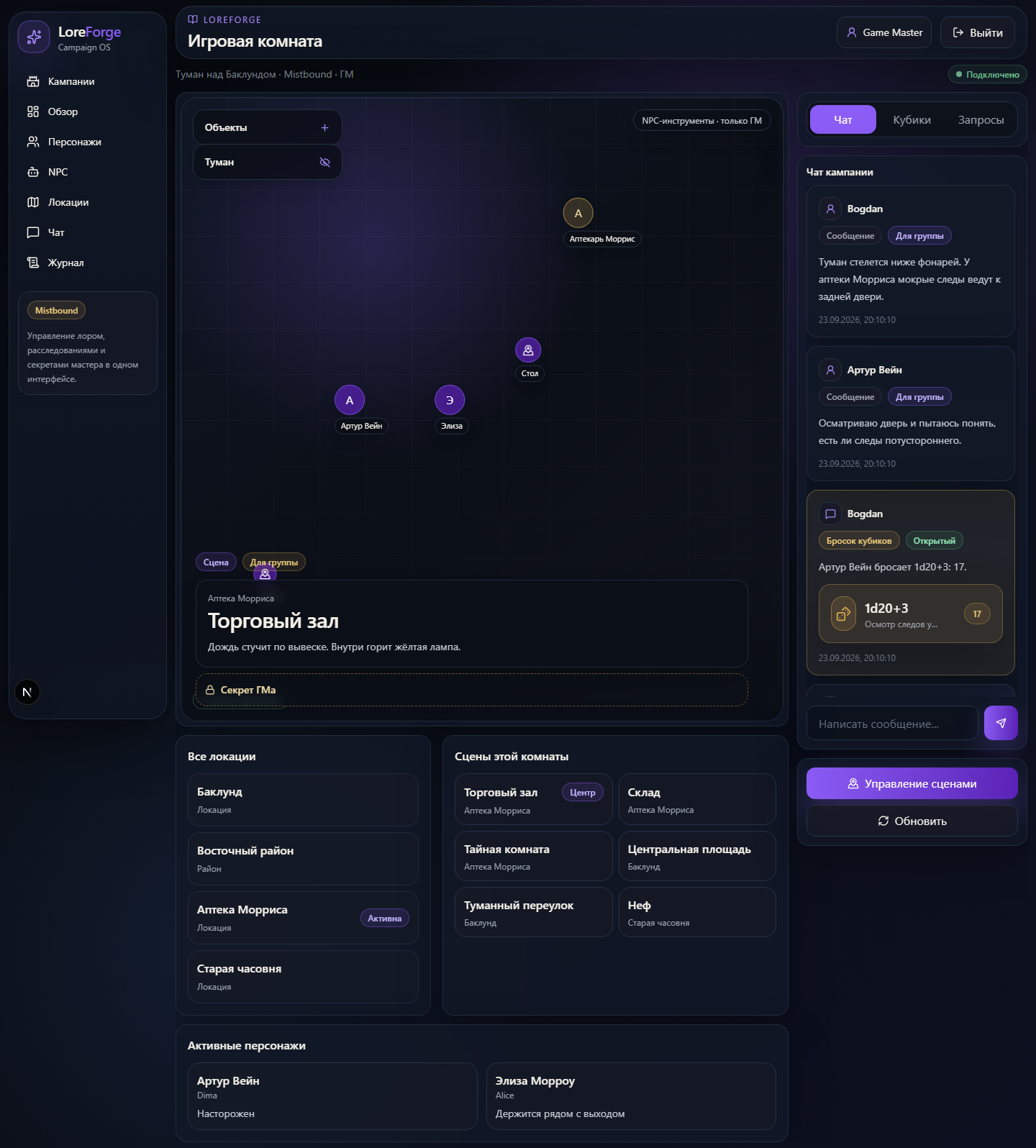Click the round N avatar in the sidebar
Viewport: 1036px width, 1148px height.
click(x=27, y=692)
